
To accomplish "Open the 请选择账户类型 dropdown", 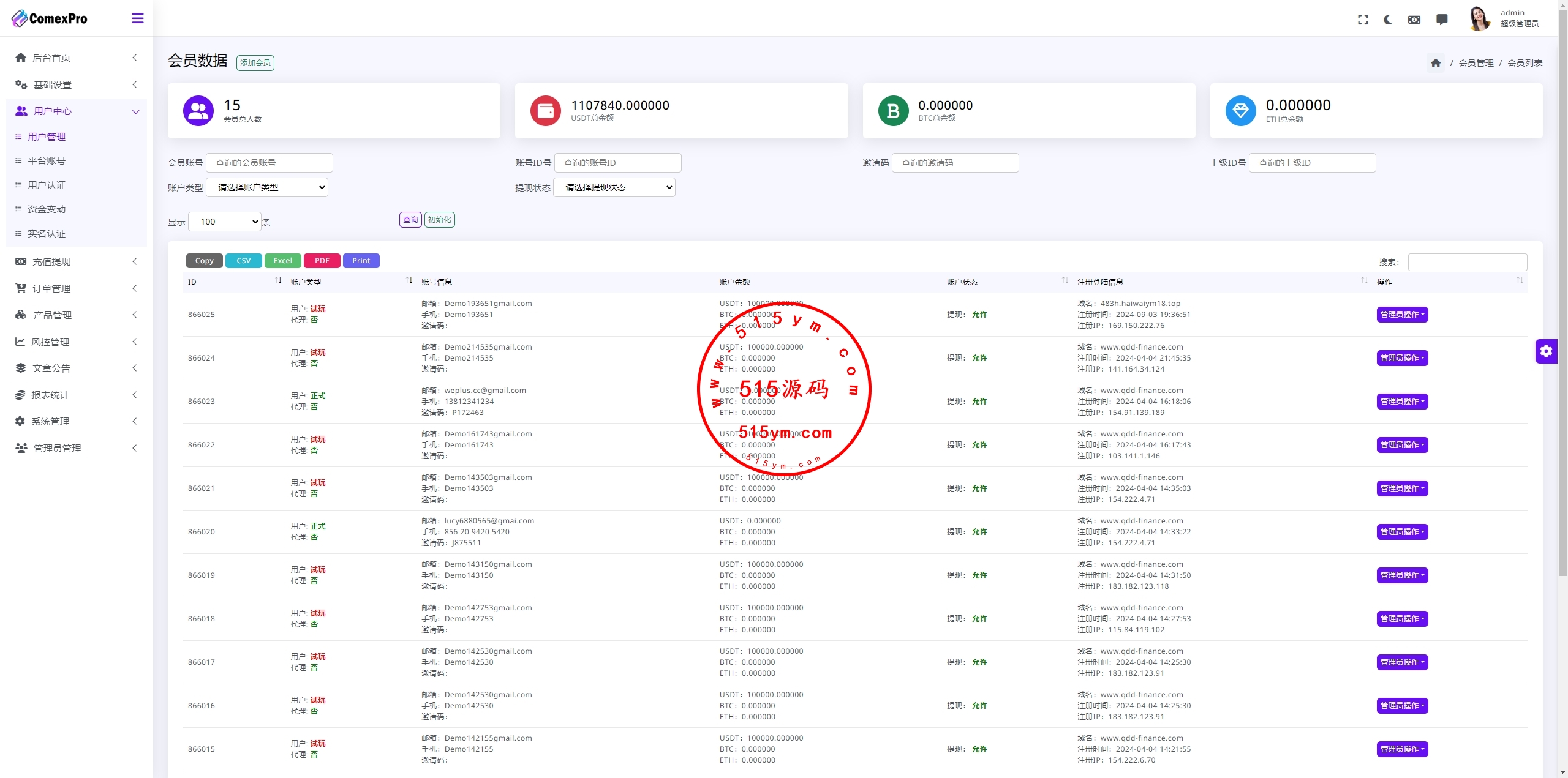I will coord(267,187).
